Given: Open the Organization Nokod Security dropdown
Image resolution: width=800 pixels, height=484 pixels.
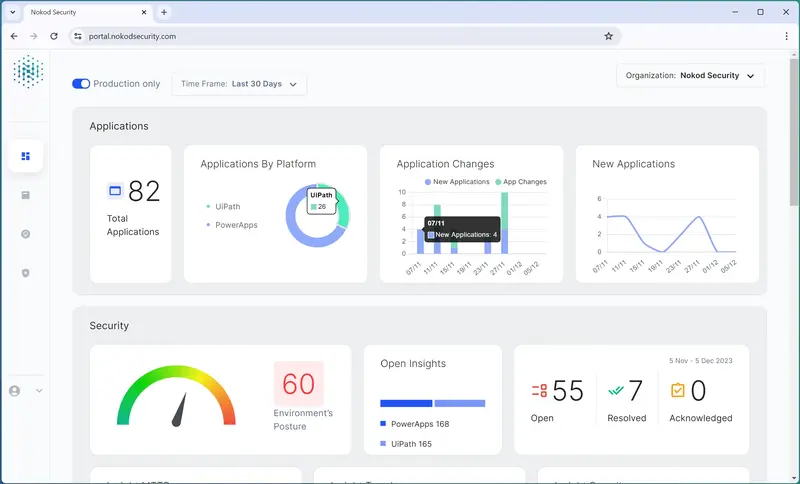Looking at the screenshot, I should click(x=690, y=75).
